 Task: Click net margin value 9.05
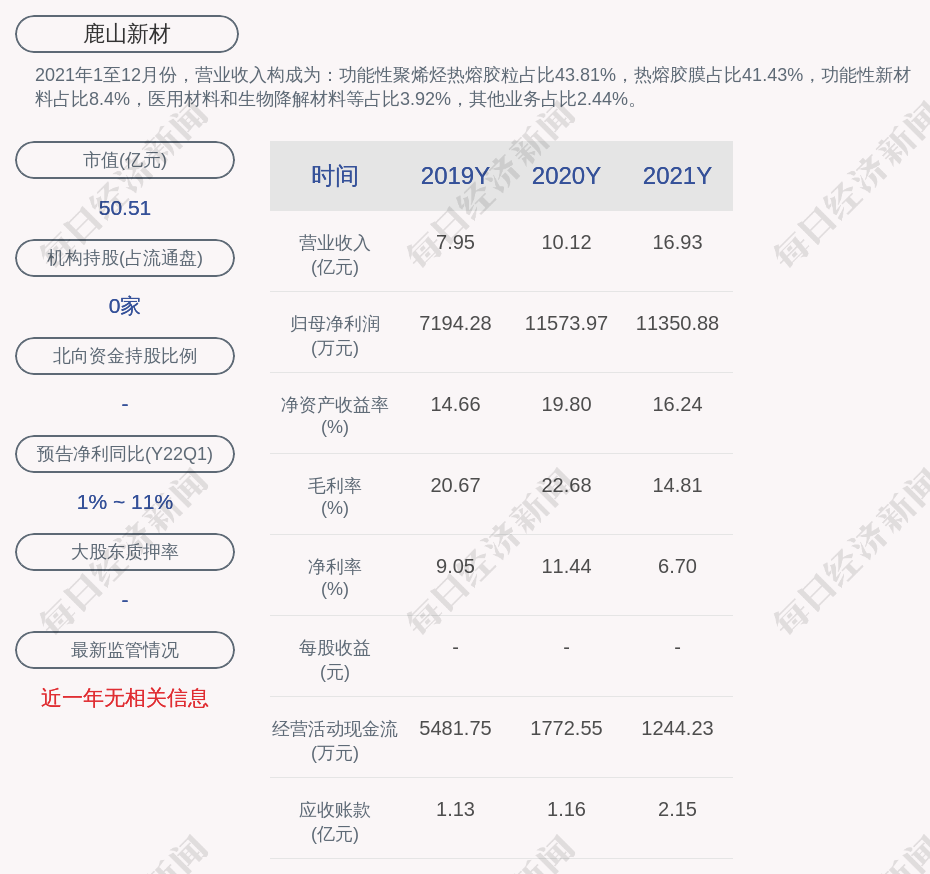pyautogui.click(x=455, y=566)
